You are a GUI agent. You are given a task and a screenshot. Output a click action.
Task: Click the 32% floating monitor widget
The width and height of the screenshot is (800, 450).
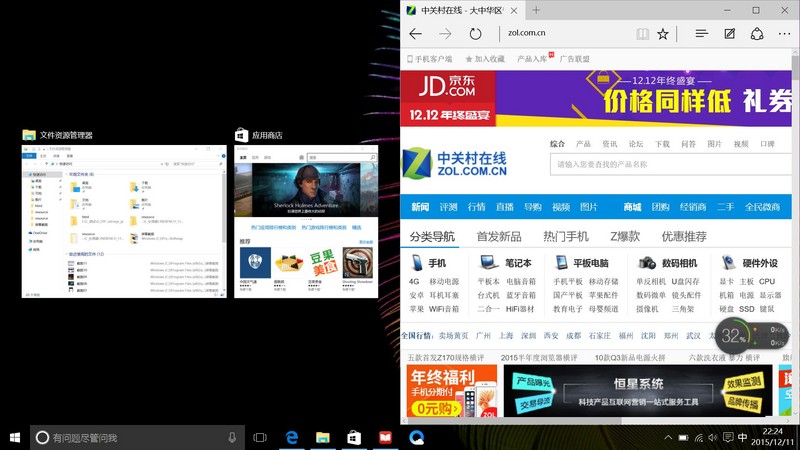coord(752,336)
